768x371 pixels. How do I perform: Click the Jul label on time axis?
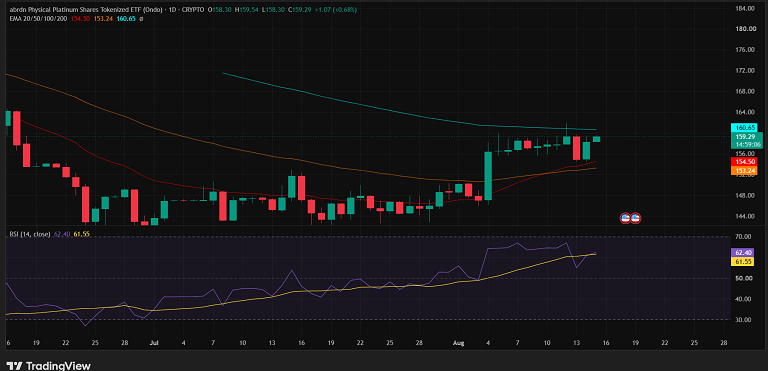click(154, 342)
